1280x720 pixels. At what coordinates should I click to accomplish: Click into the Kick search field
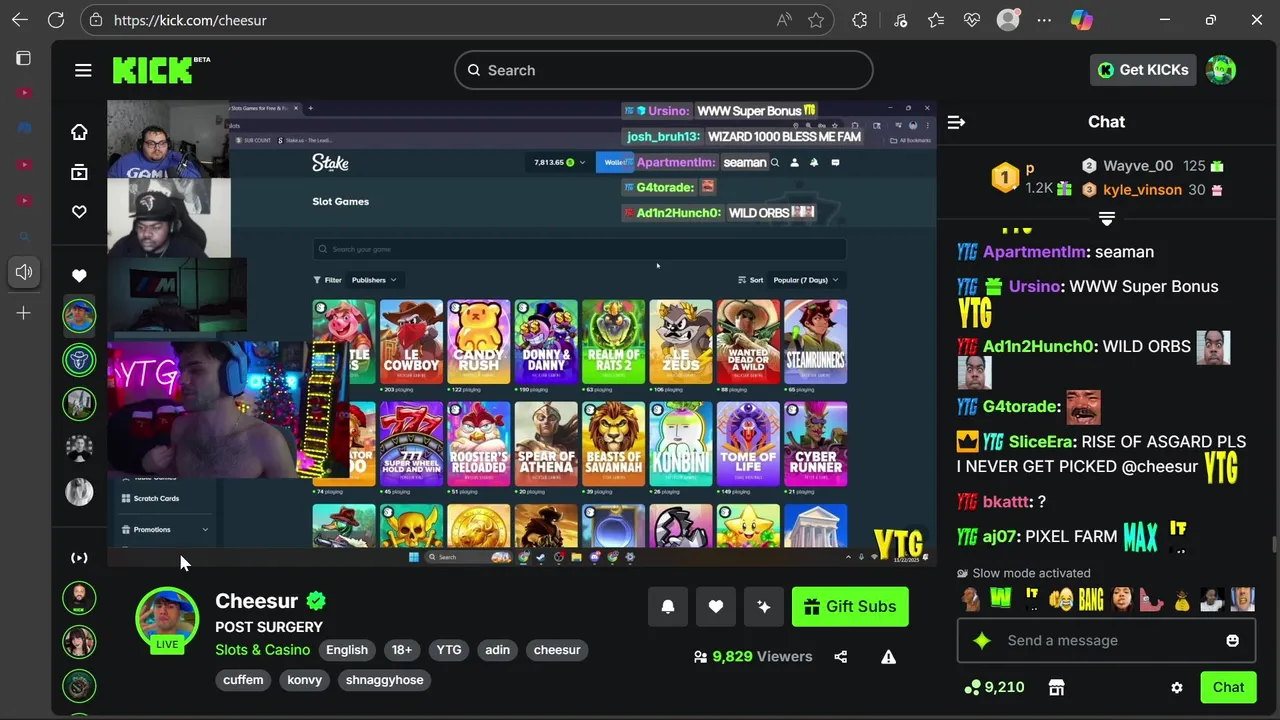(x=664, y=70)
